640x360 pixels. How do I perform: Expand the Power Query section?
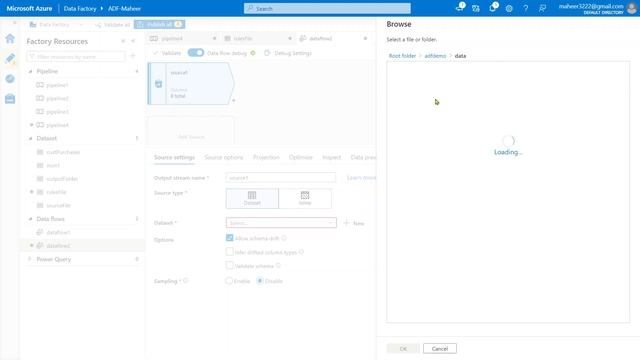29,259
